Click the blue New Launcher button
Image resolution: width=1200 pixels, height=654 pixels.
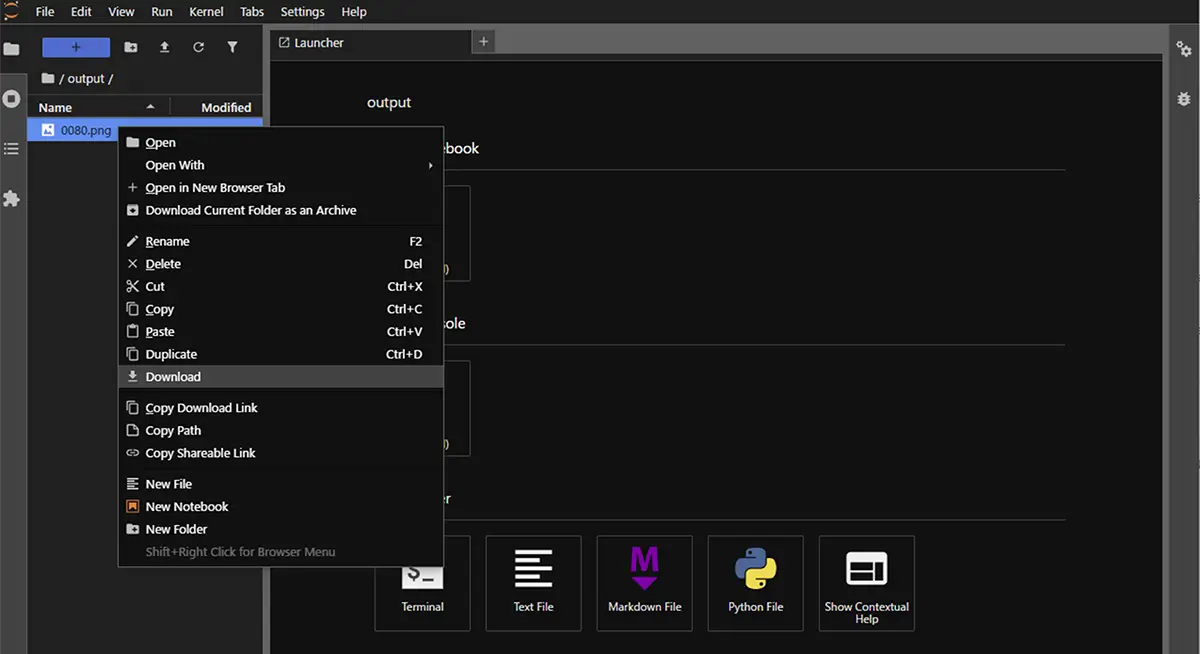pos(76,47)
